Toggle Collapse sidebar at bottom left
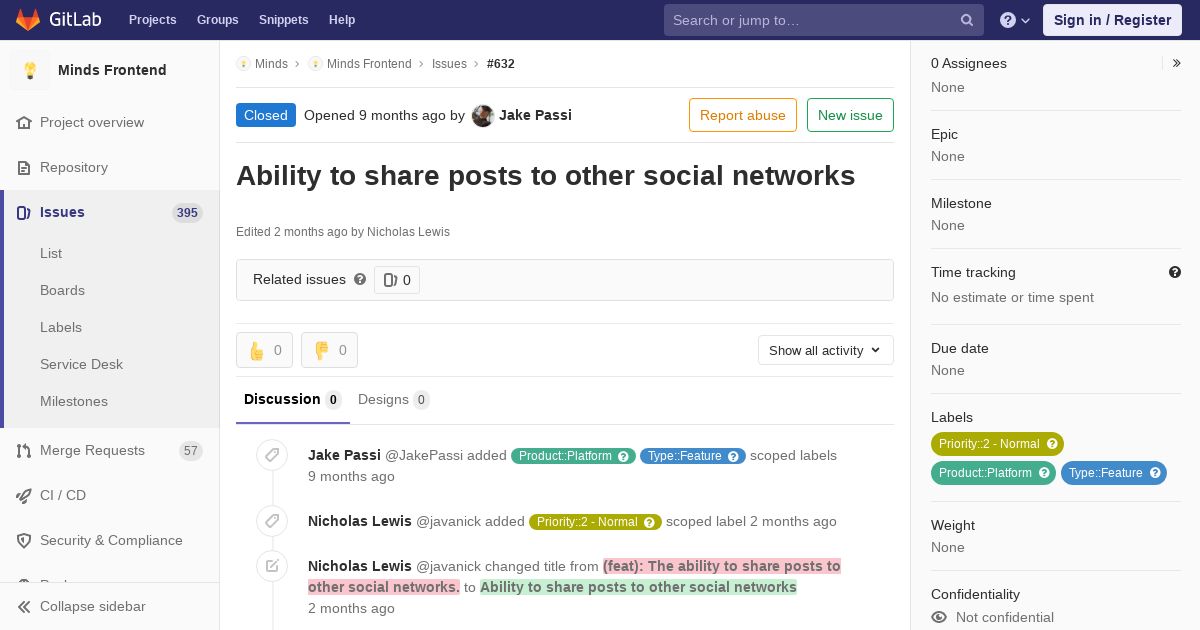Image resolution: width=1200 pixels, height=630 pixels. (x=82, y=606)
